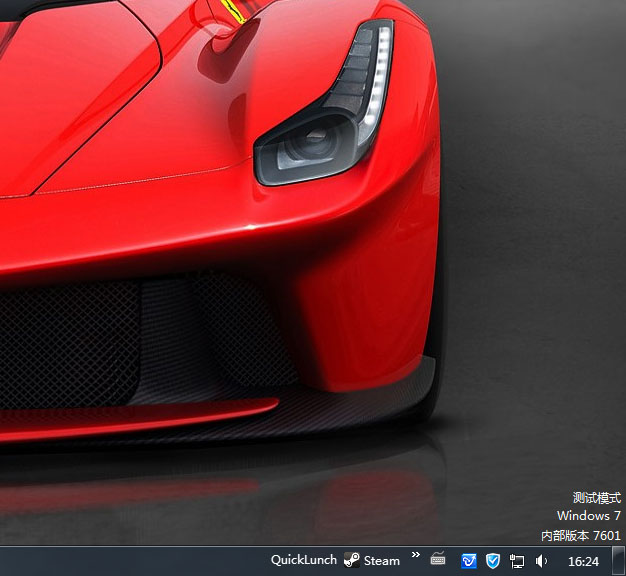The height and width of the screenshot is (576, 626).
Task: Open the 16:24 taskbar clock
Action: pos(583,561)
